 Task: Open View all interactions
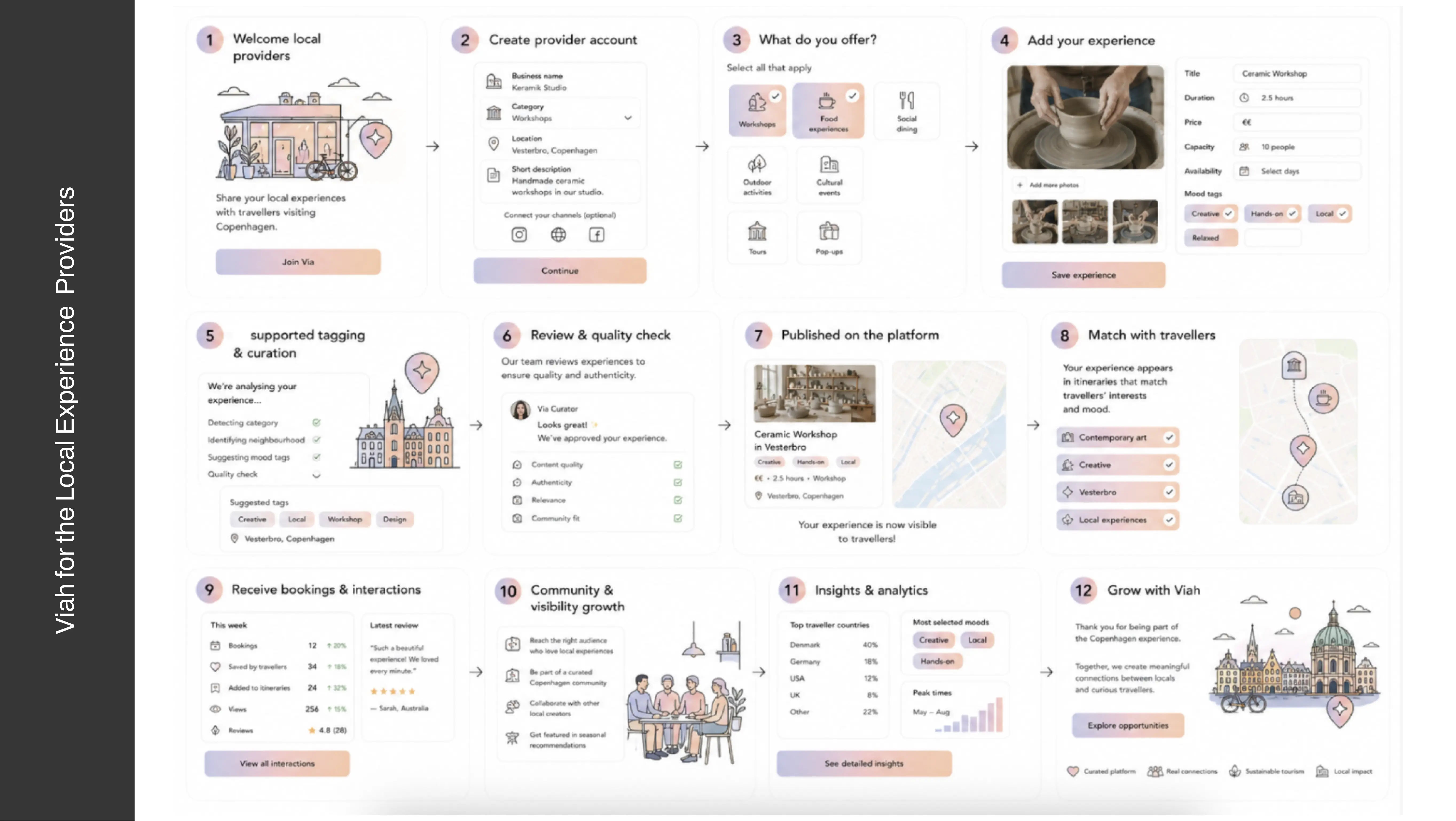pyautogui.click(x=277, y=763)
